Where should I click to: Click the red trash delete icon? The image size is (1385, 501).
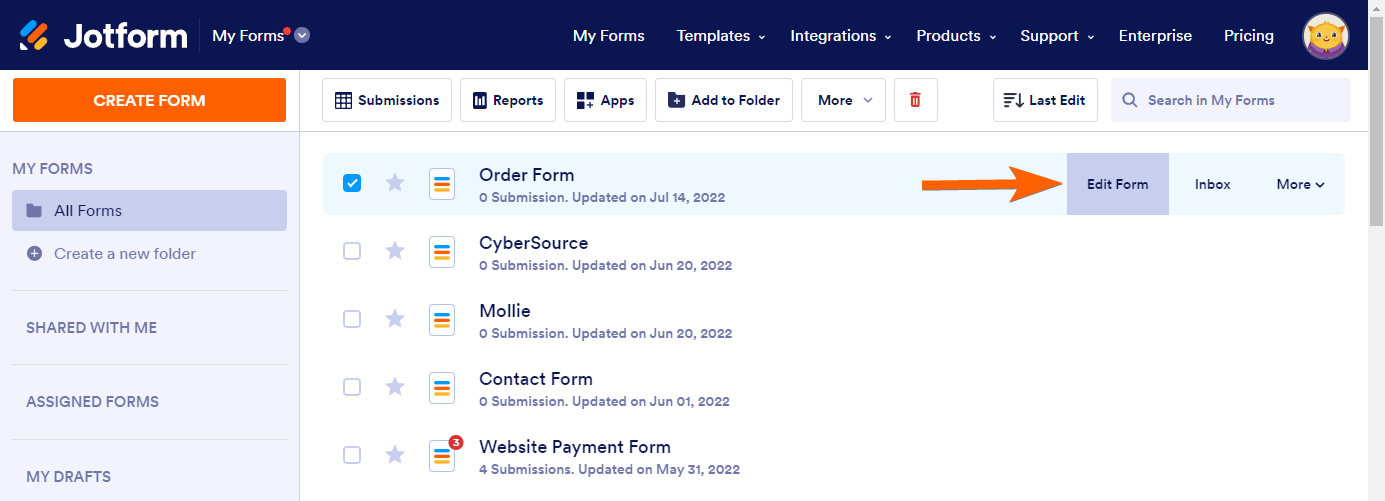pyautogui.click(x=915, y=100)
